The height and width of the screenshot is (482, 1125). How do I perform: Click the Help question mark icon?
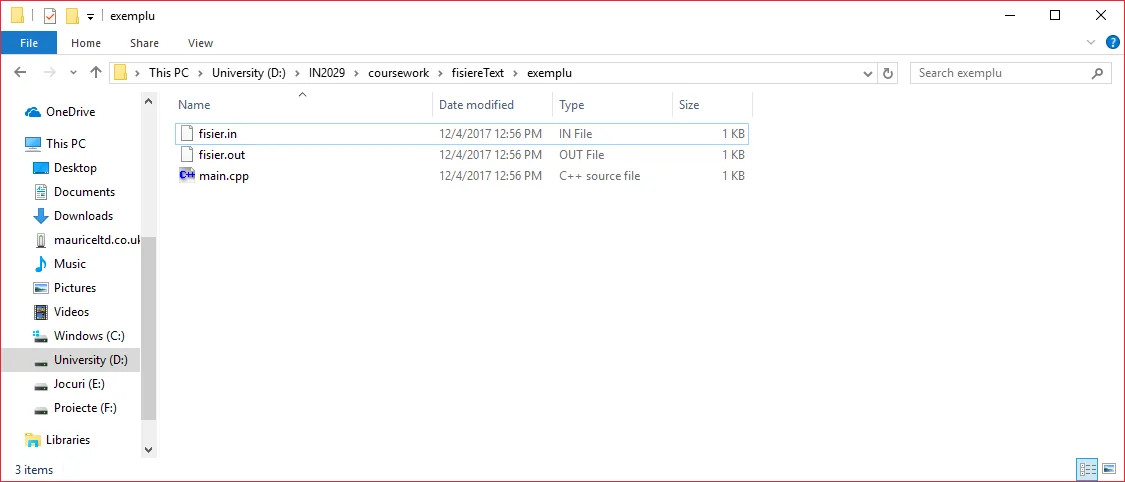pos(1112,43)
